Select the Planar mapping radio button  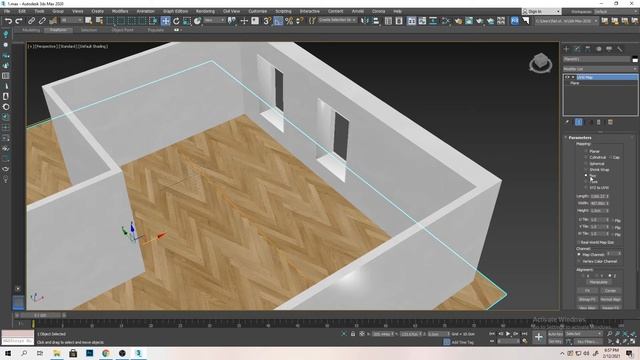(x=586, y=151)
